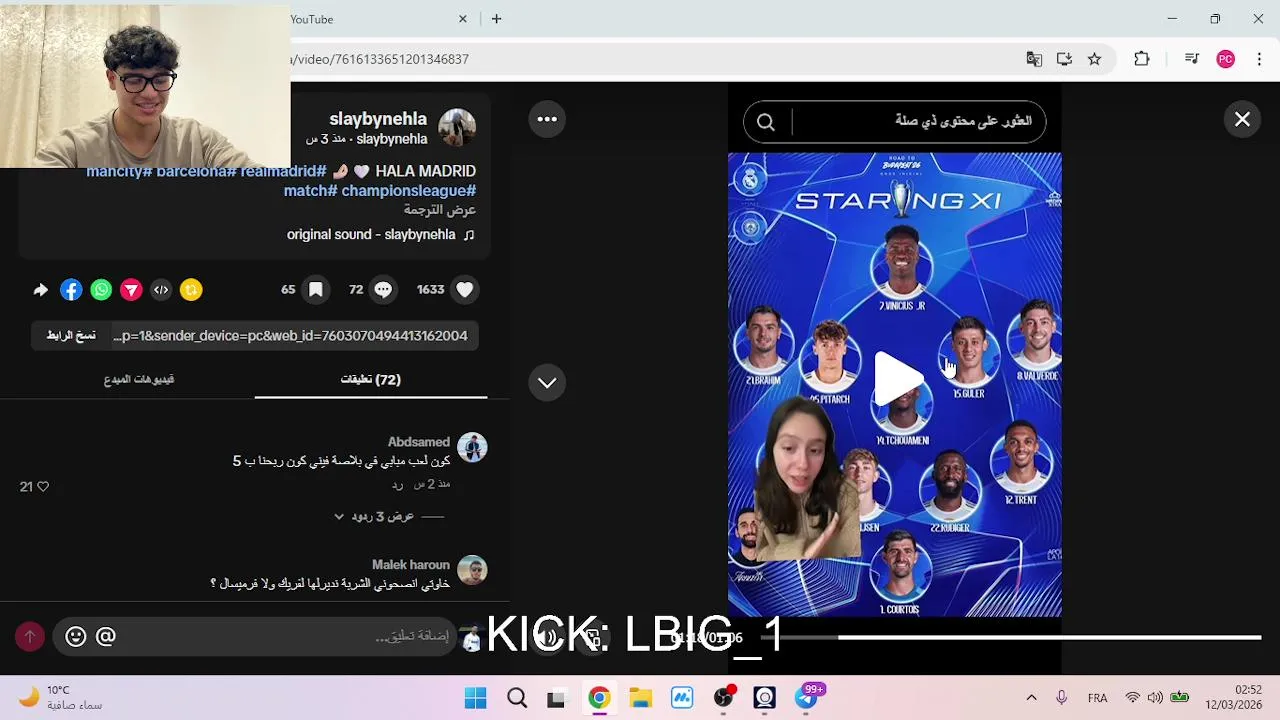Close the video viewer with X
1280x720 pixels.
pos(1242,119)
